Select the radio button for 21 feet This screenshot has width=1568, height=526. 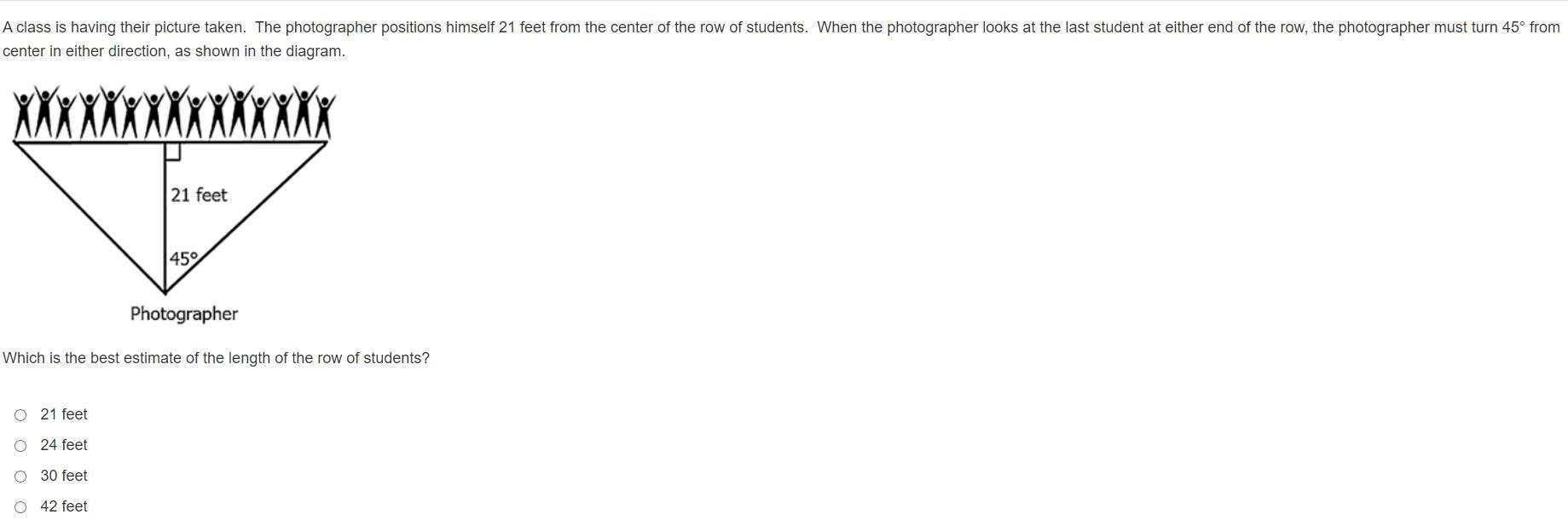pos(20,415)
